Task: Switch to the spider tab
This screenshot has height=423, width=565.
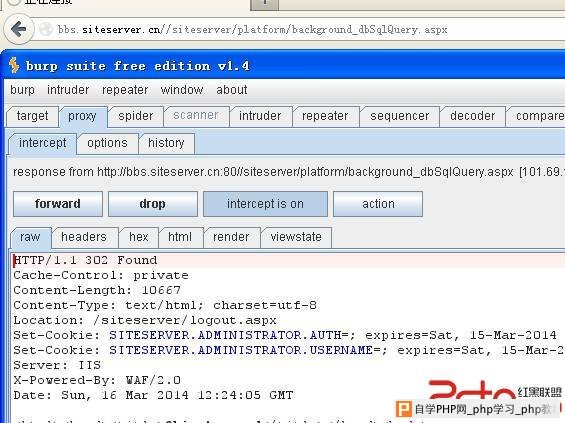Action: tap(135, 116)
